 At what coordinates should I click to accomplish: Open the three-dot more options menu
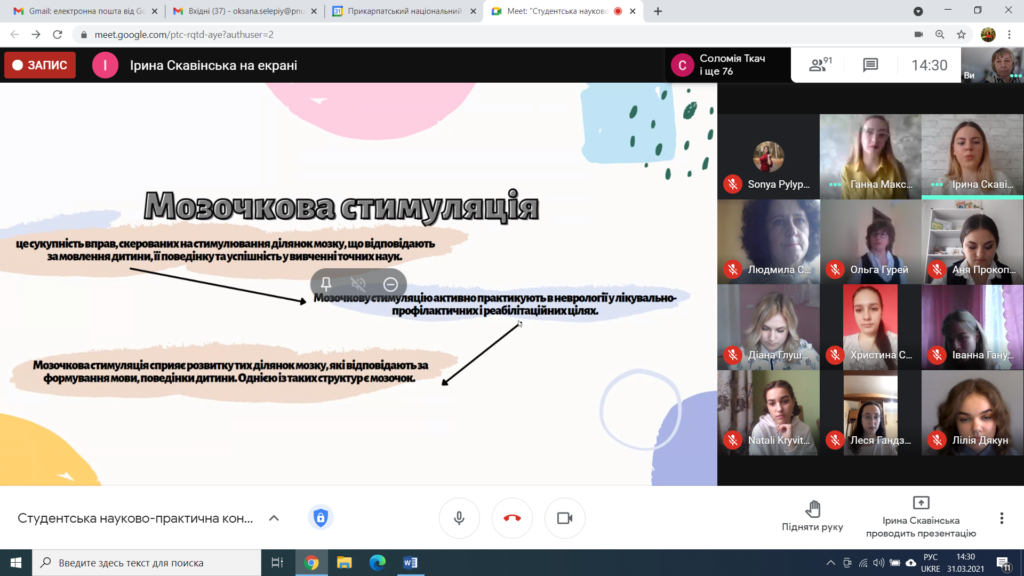coord(1002,518)
